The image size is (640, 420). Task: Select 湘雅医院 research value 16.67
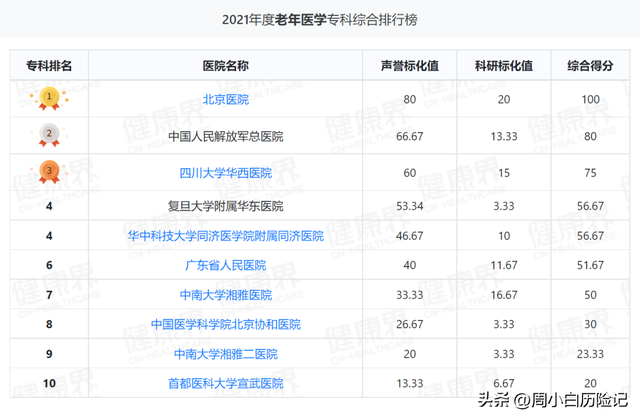[504, 295]
